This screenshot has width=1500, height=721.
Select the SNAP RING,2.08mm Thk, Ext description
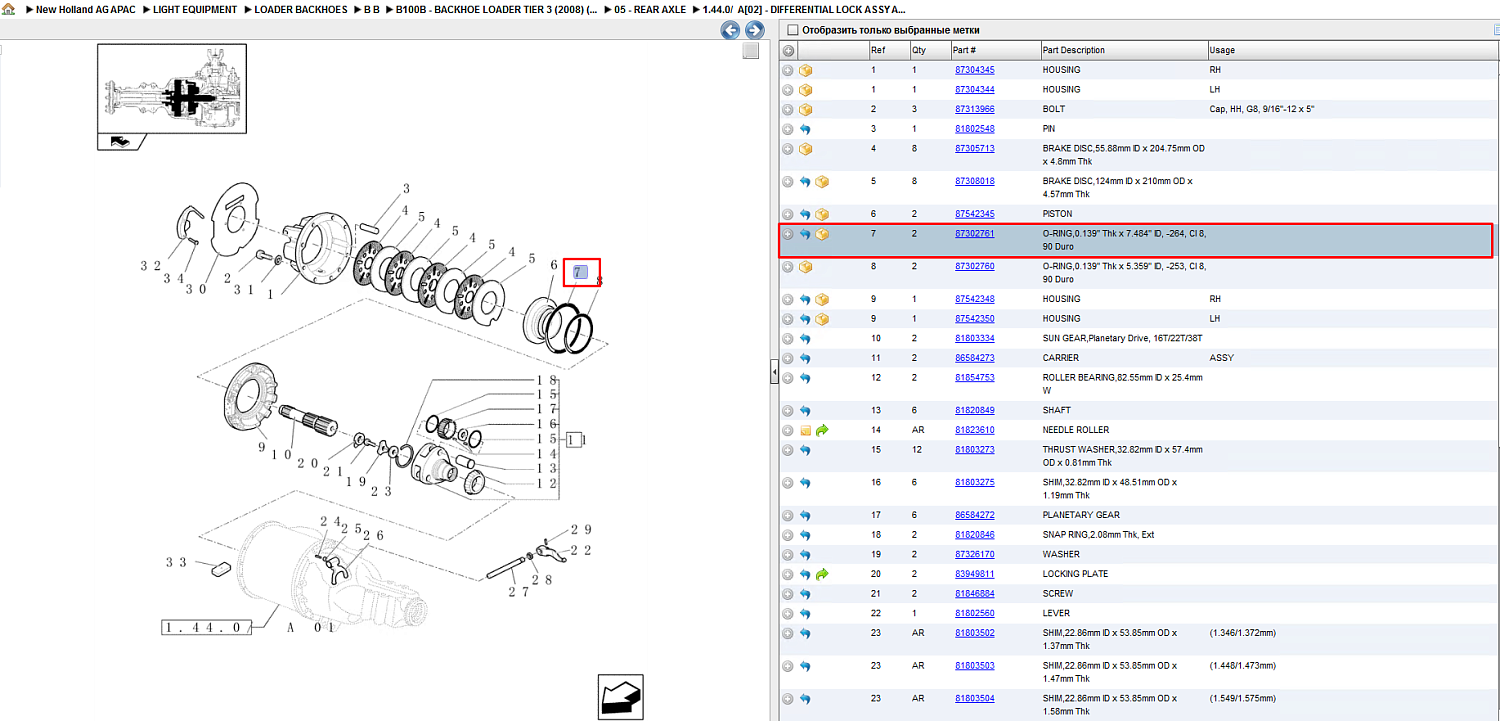(1098, 535)
